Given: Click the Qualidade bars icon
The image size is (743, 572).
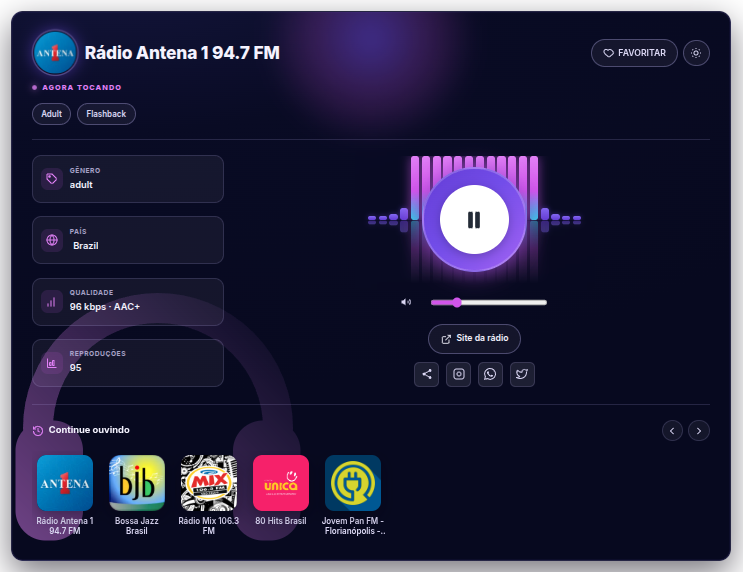Looking at the screenshot, I should point(52,301).
